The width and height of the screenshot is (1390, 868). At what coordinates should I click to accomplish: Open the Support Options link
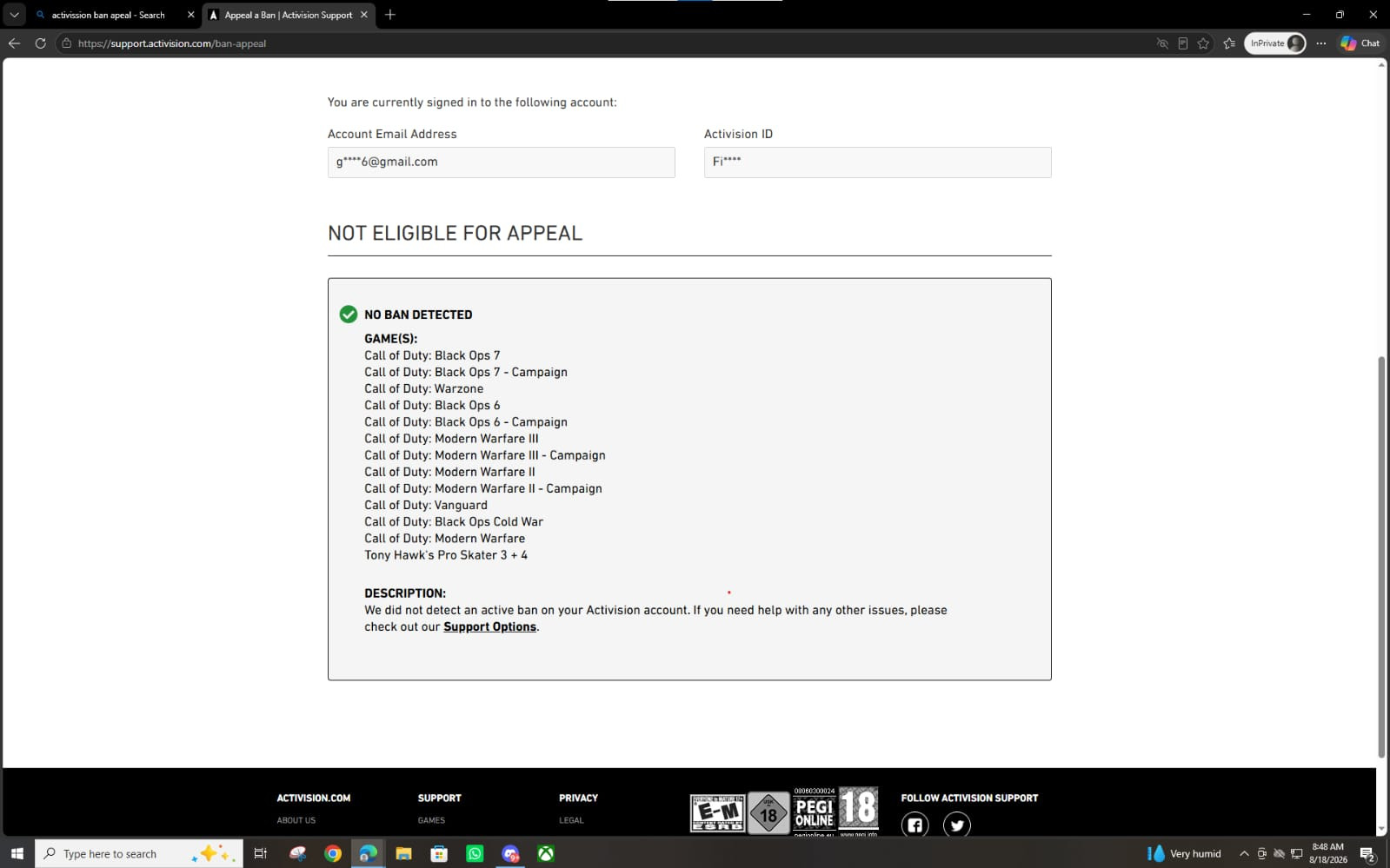point(489,626)
